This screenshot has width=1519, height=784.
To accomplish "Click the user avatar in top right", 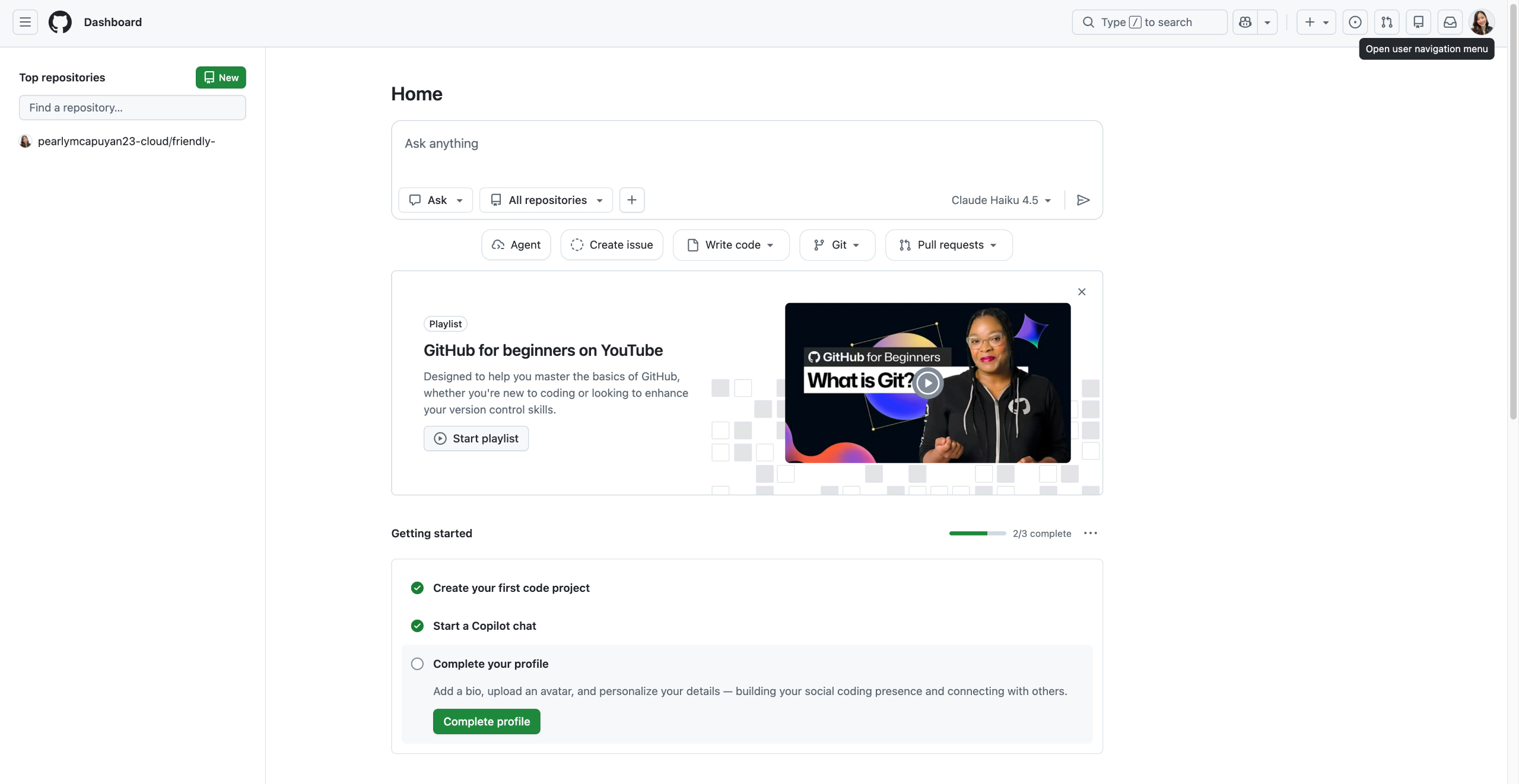I will click(1481, 22).
